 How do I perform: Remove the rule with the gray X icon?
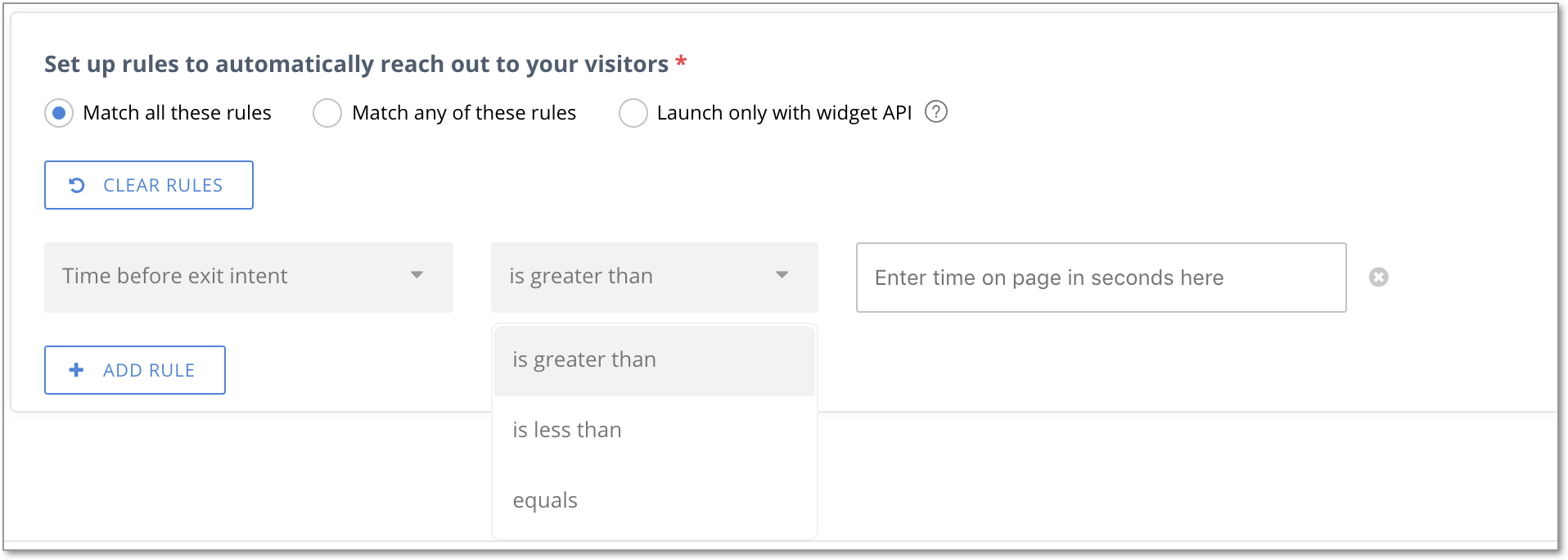pos(1379,278)
